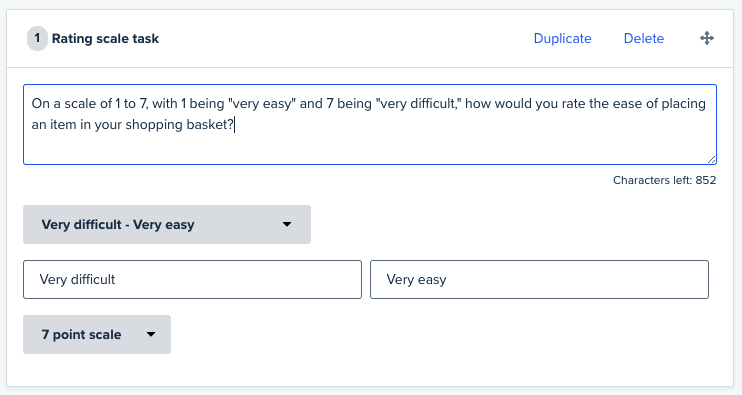
Task: Click the task number 1 badge
Action: click(37, 38)
